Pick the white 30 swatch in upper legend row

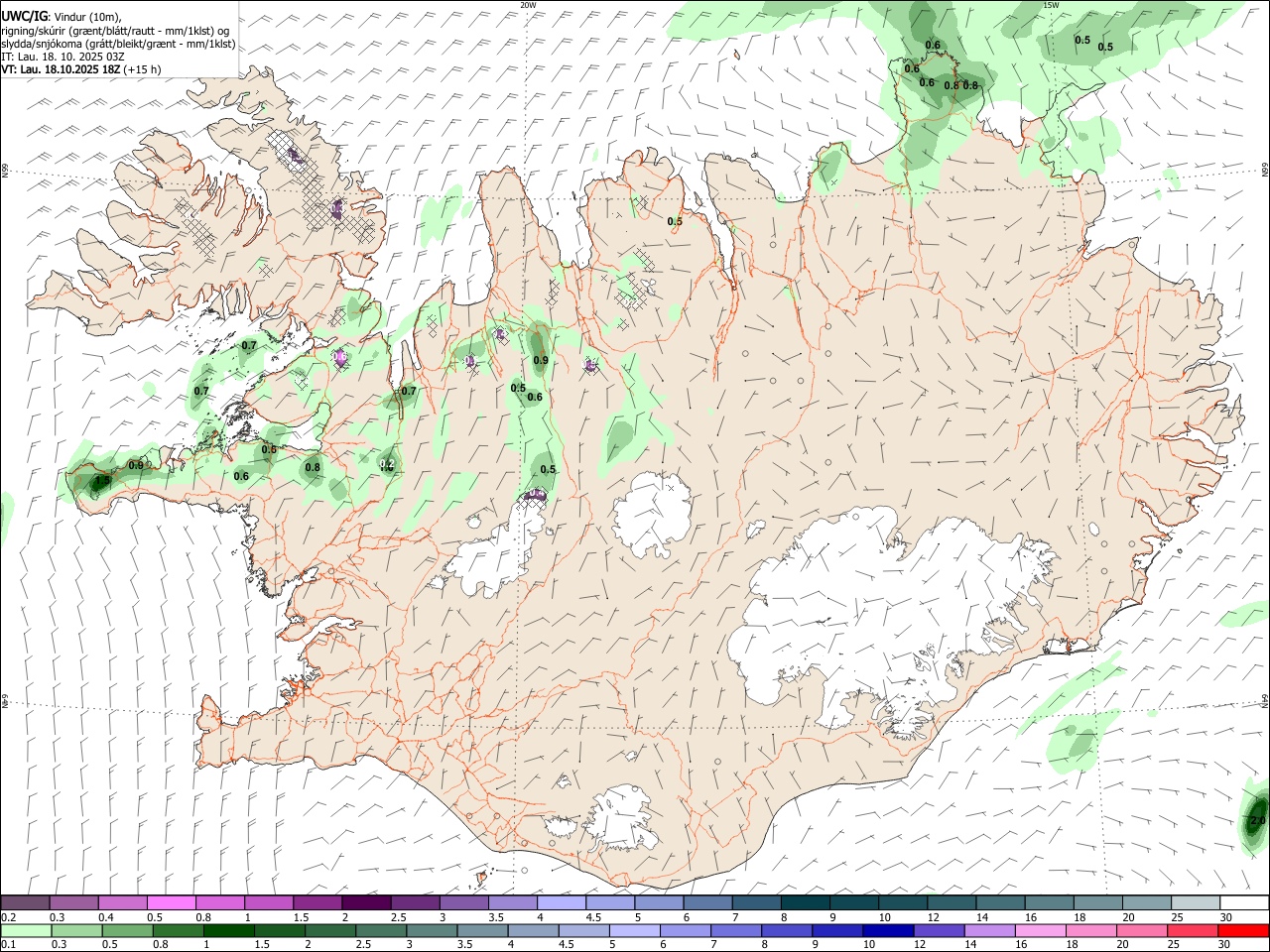(x=1243, y=902)
